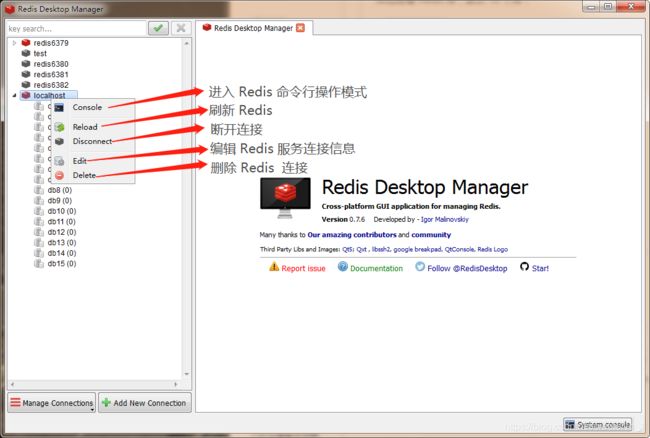
Task: Open the Documentation link
Action: (376, 269)
